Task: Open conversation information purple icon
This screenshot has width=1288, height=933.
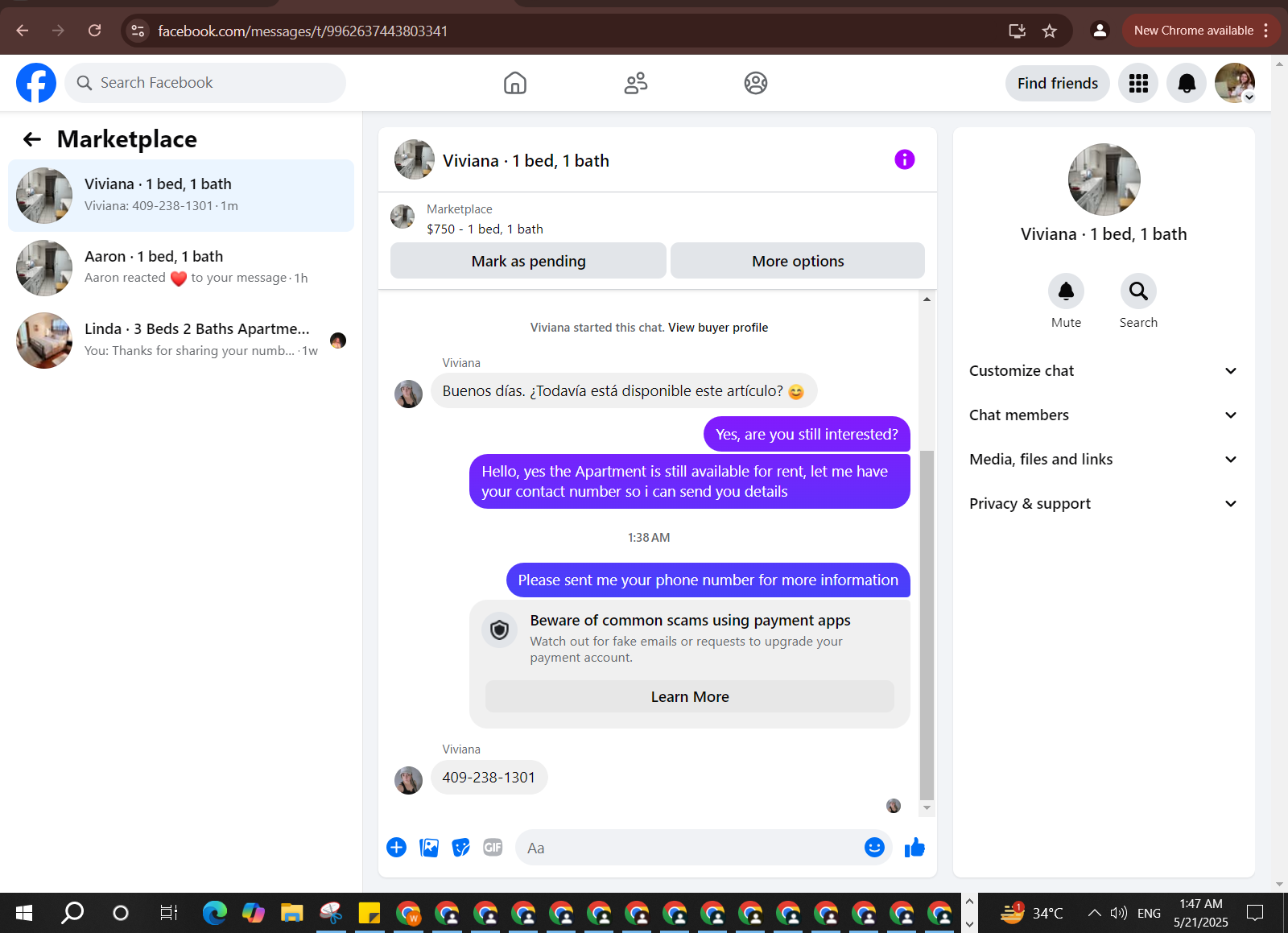Action: [905, 159]
